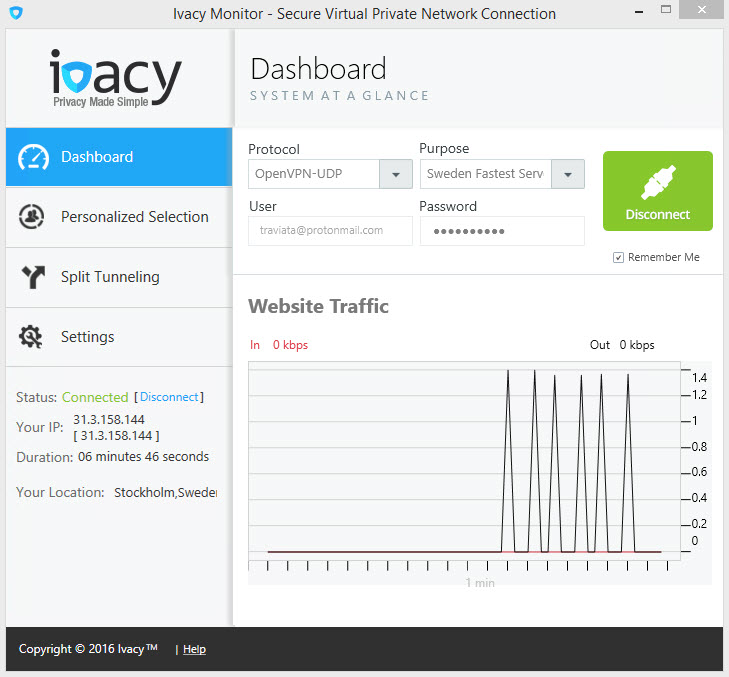The image size is (729, 677).
Task: Click the Copyright 2016 Ivacy text
Action: 88,649
